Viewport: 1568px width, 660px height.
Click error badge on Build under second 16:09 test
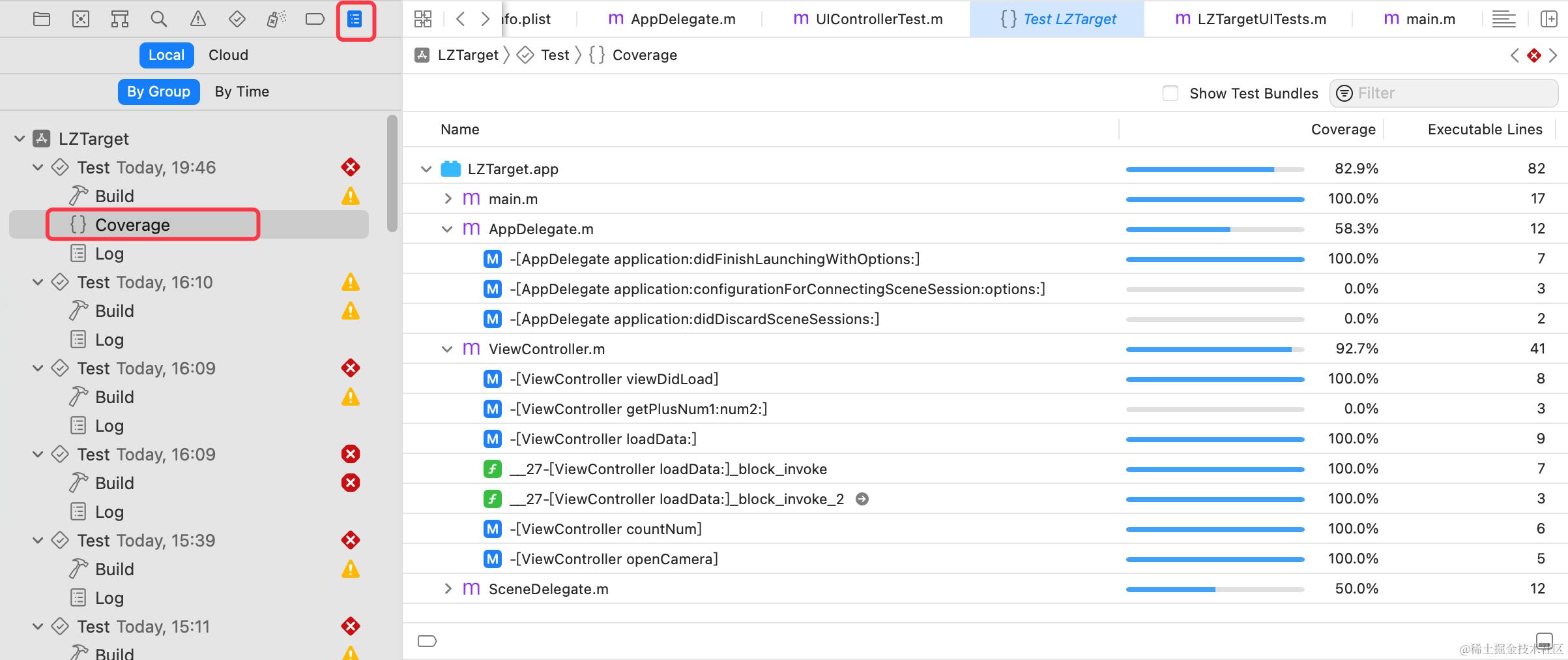[351, 483]
